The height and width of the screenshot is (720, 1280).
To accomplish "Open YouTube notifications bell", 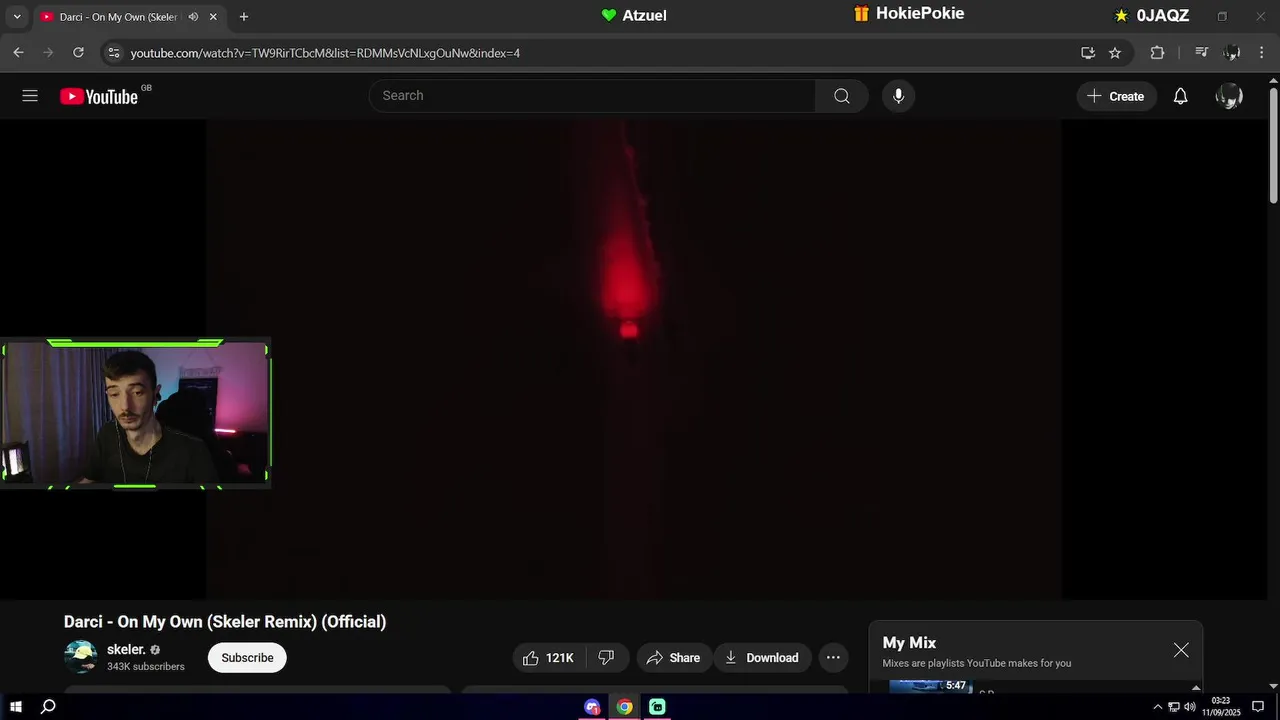I will point(1181,96).
